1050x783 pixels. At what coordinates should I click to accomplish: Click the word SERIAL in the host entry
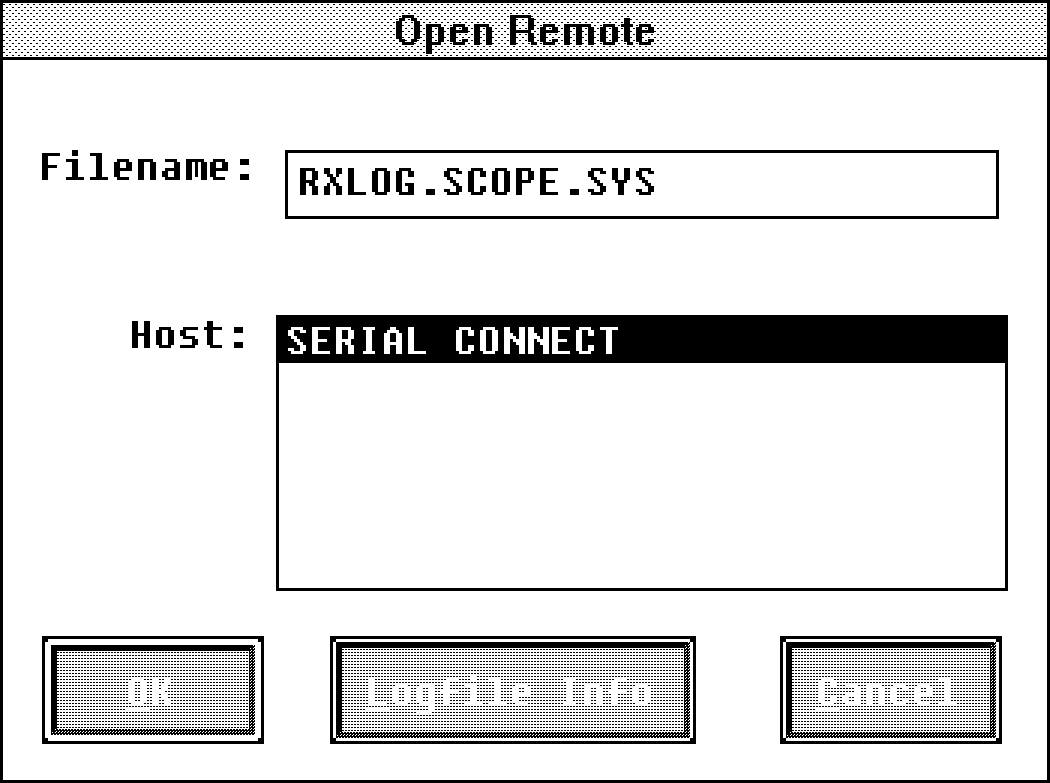[x=357, y=341]
